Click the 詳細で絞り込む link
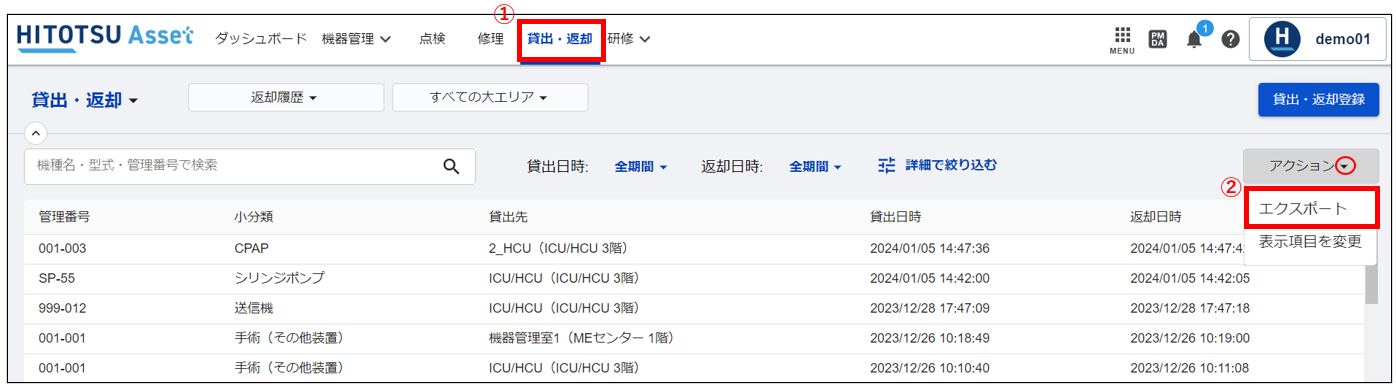 tap(951, 165)
